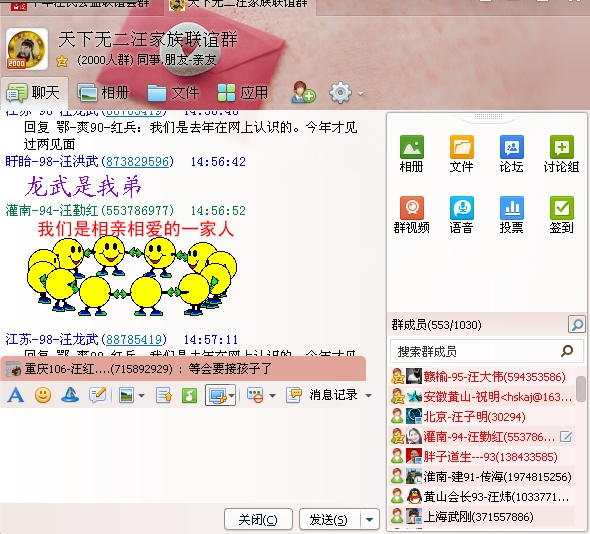Open the smiley emoticon picker
Viewport: 590px width, 534px height.
coord(43,395)
